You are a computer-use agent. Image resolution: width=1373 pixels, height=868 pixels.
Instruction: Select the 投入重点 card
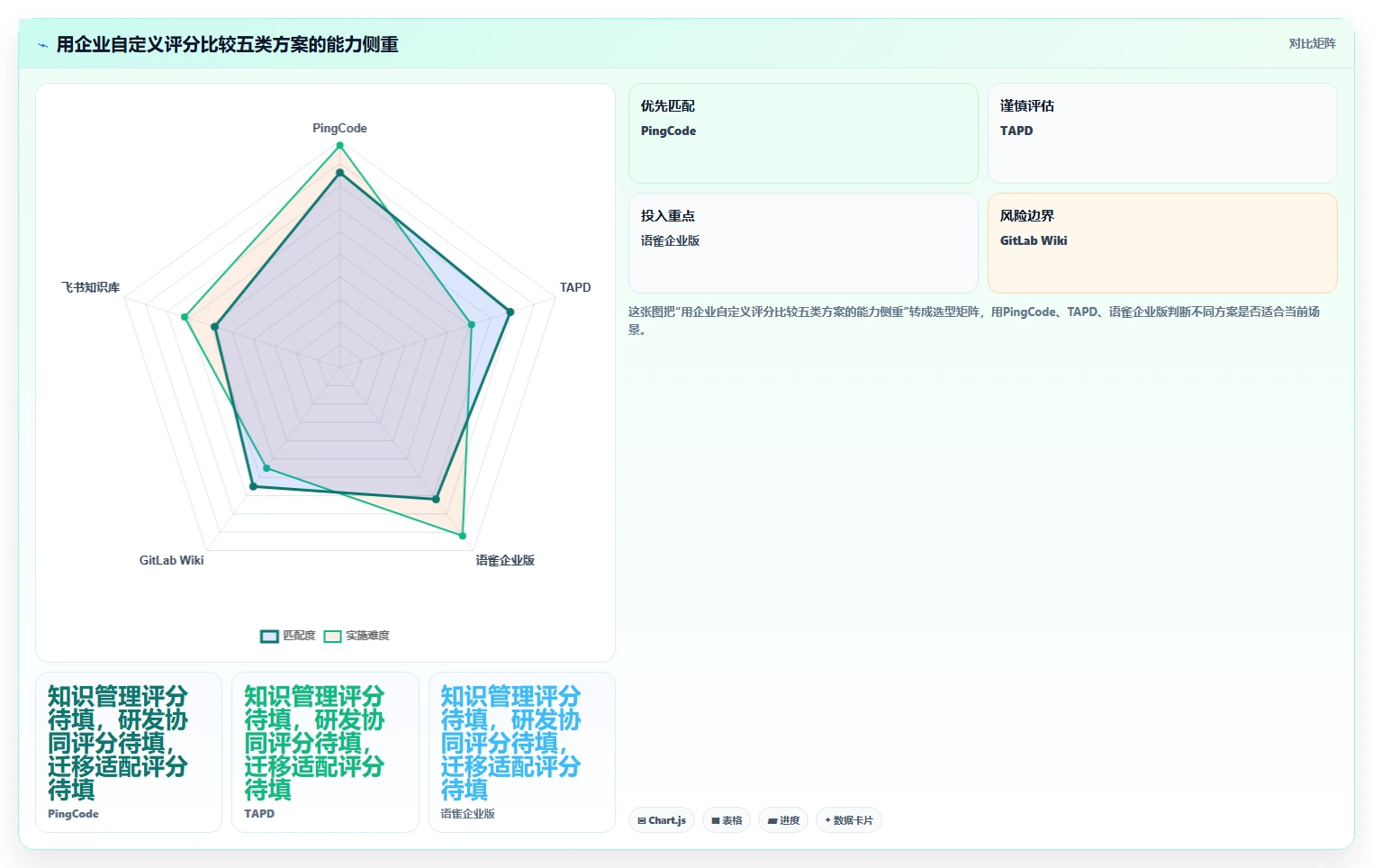tap(803, 243)
